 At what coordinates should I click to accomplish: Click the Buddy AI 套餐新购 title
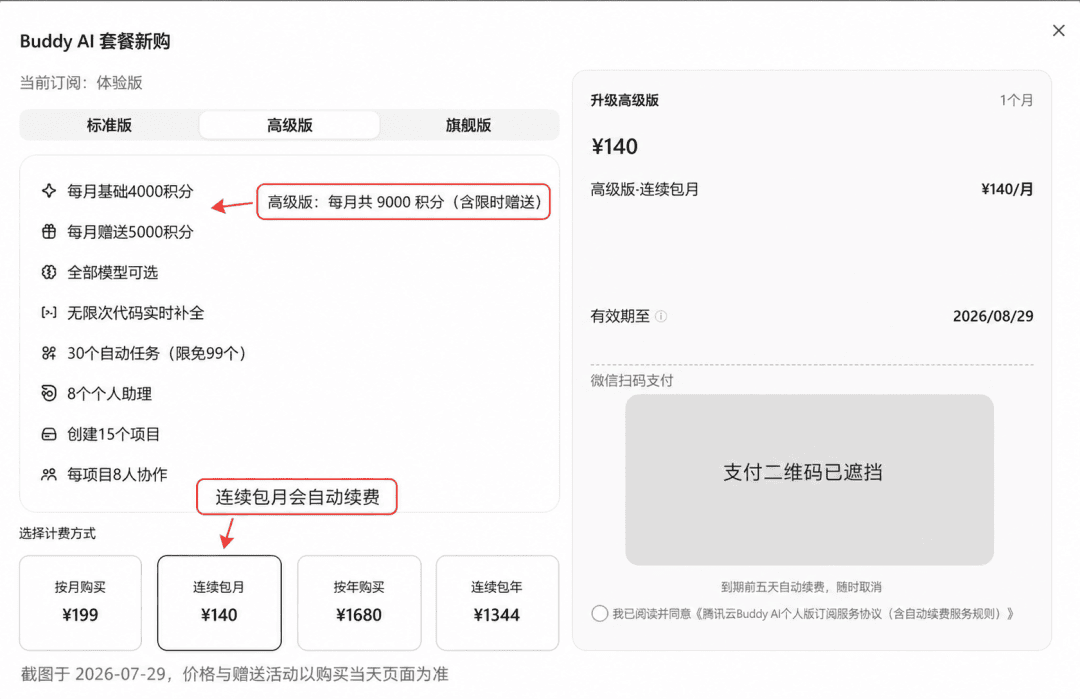(x=95, y=41)
